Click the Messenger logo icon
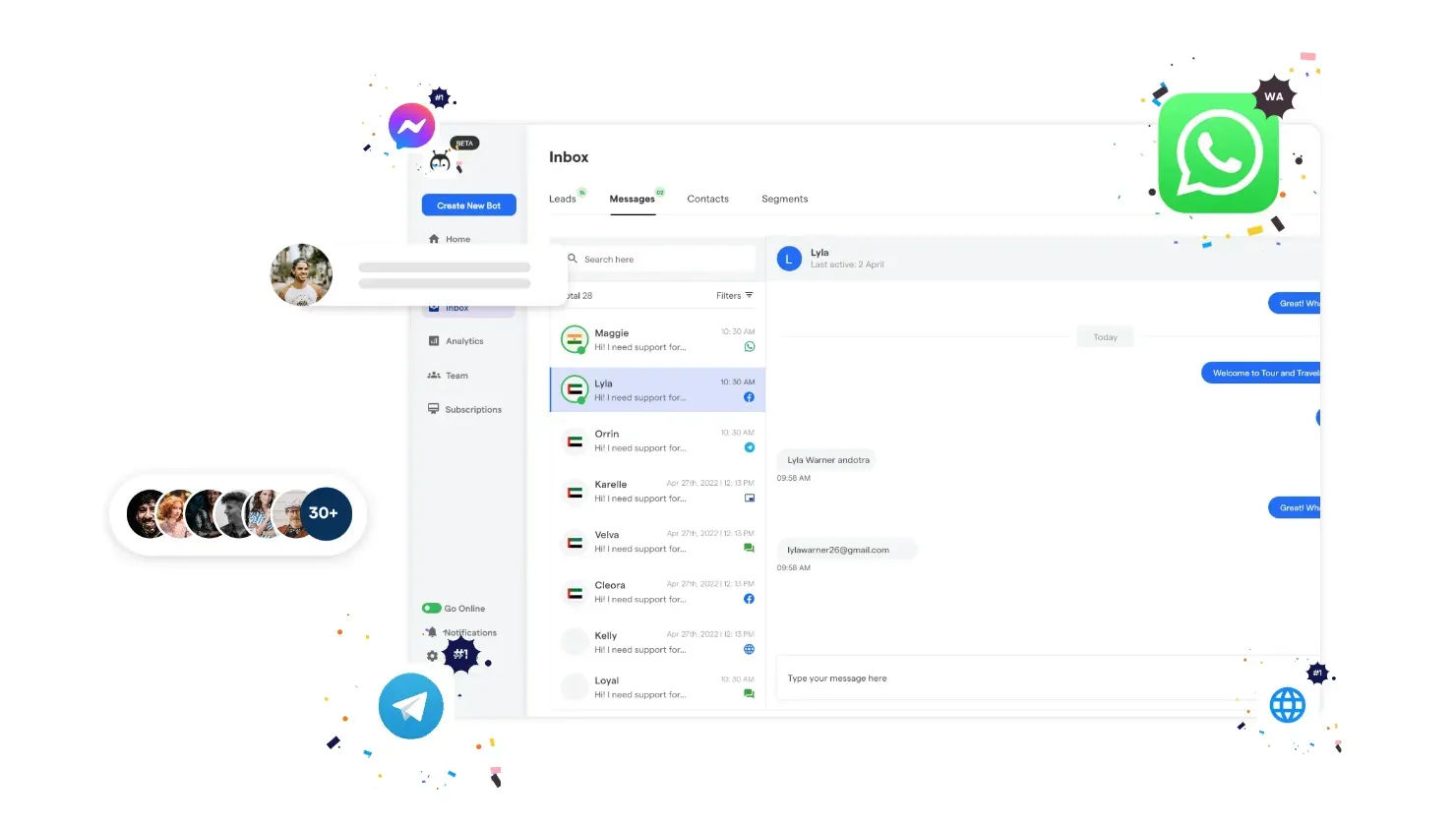Viewport: 1456px width, 824px height. coord(411,126)
